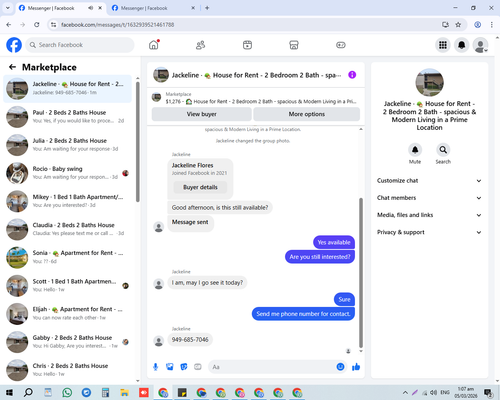Open Mikey 1 Bed 1 Bath Apartment chat

68,201
